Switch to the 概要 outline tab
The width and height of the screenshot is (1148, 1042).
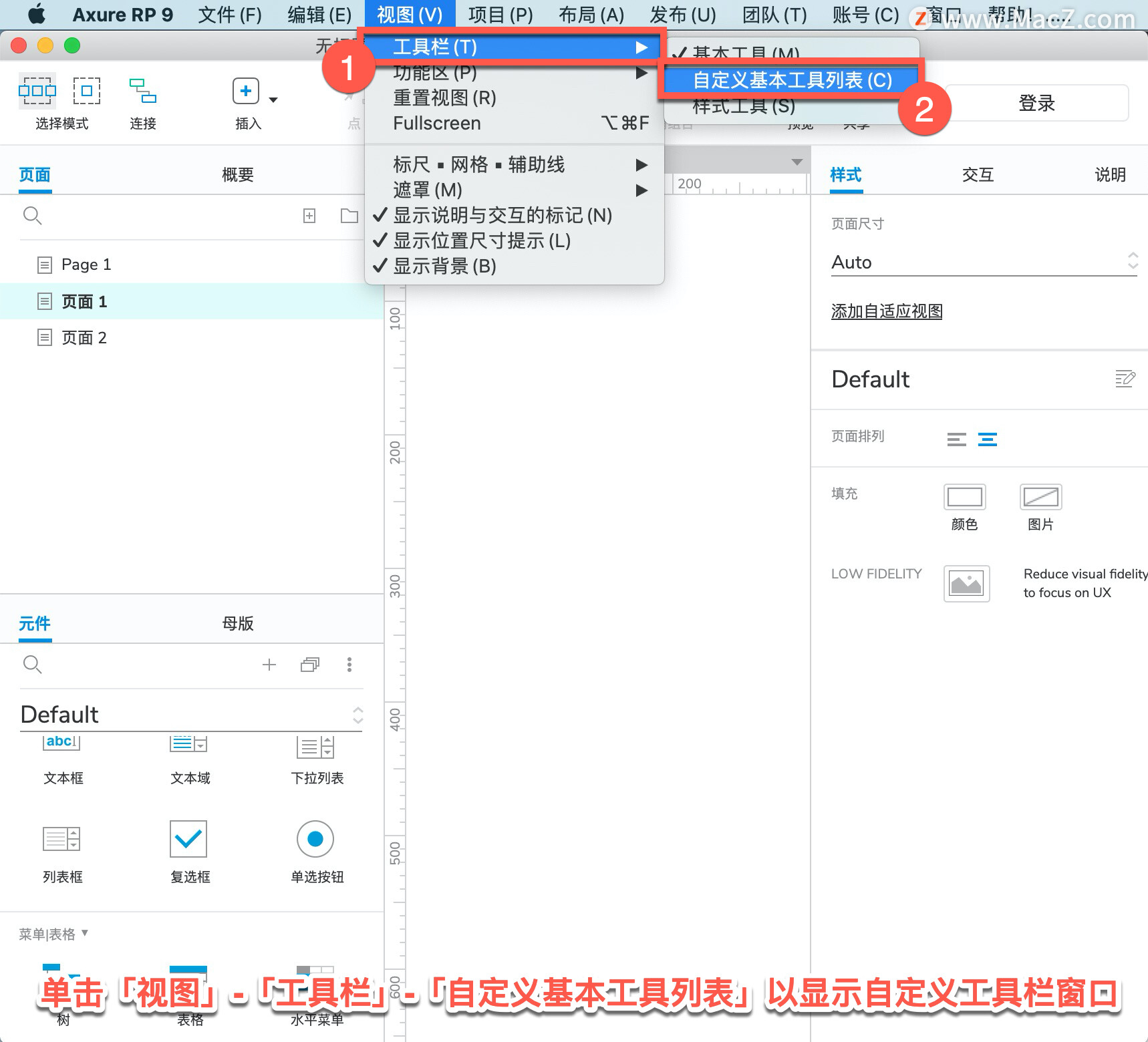pyautogui.click(x=238, y=175)
